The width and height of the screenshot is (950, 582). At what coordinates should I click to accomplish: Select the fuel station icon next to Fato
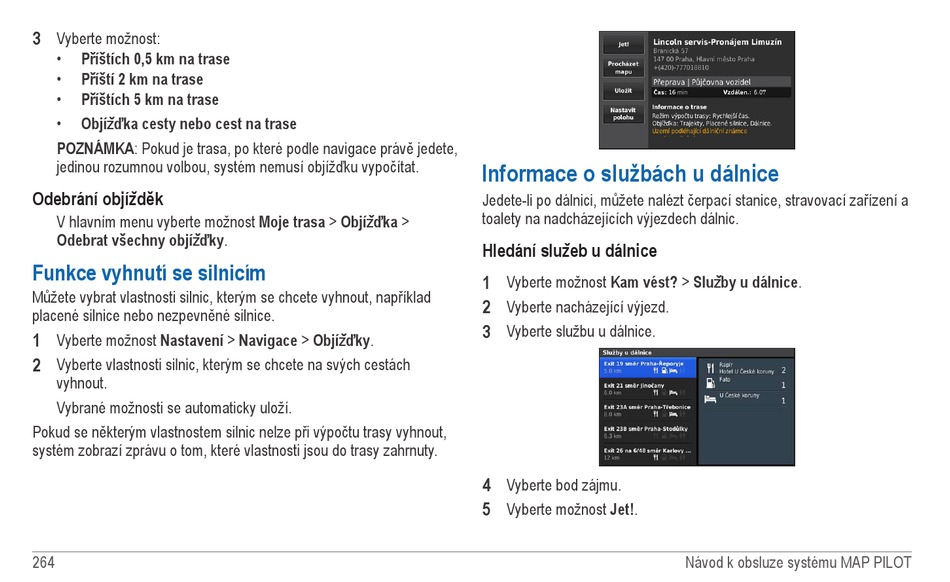click(711, 383)
